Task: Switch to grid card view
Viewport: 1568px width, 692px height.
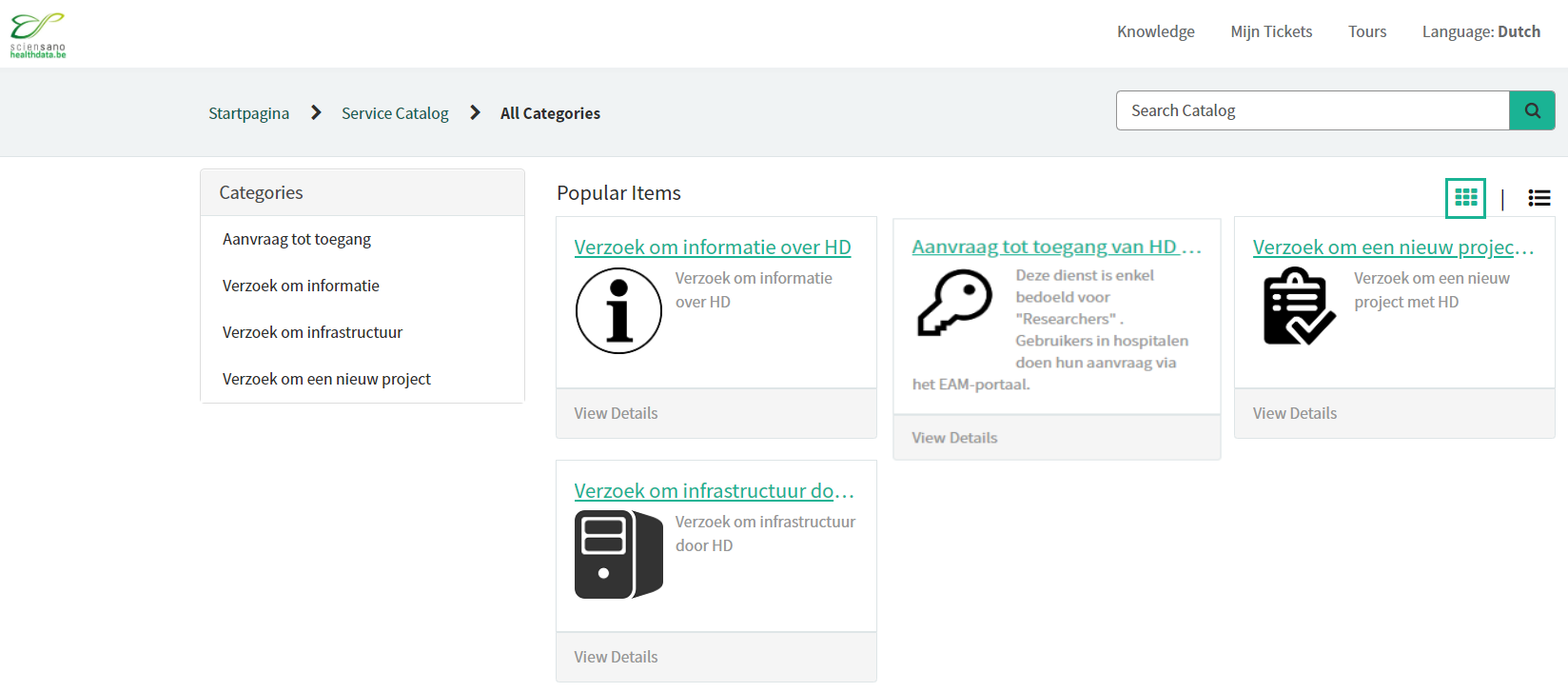Action: [1465, 198]
